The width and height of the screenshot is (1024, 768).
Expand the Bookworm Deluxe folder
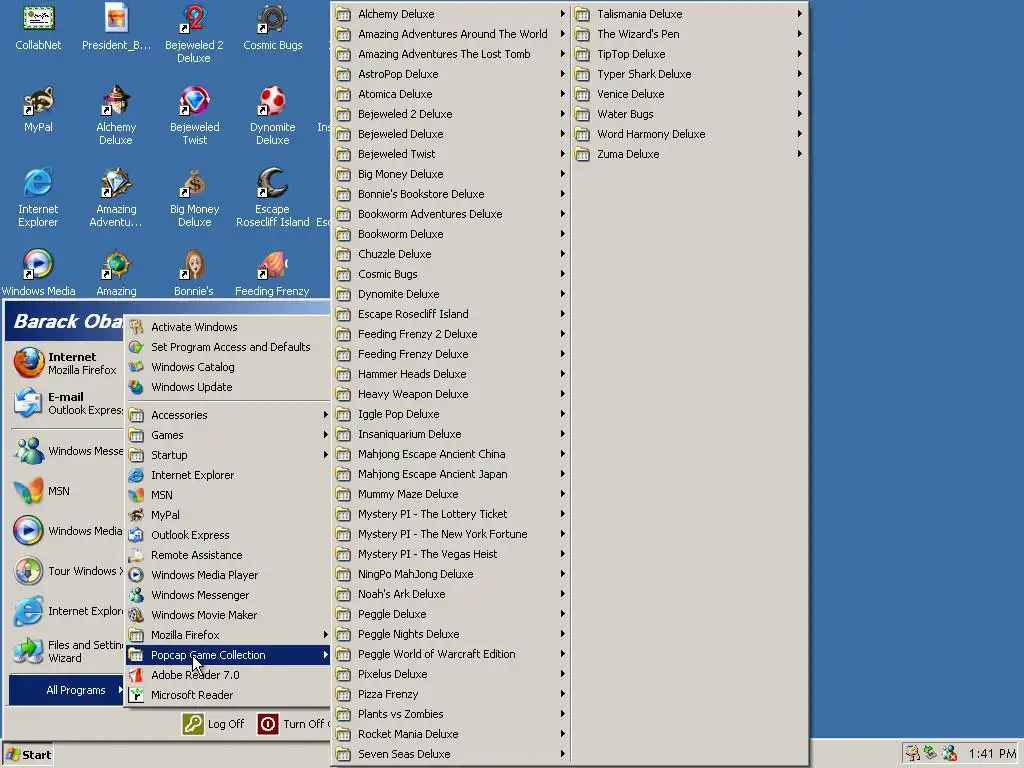(x=451, y=234)
